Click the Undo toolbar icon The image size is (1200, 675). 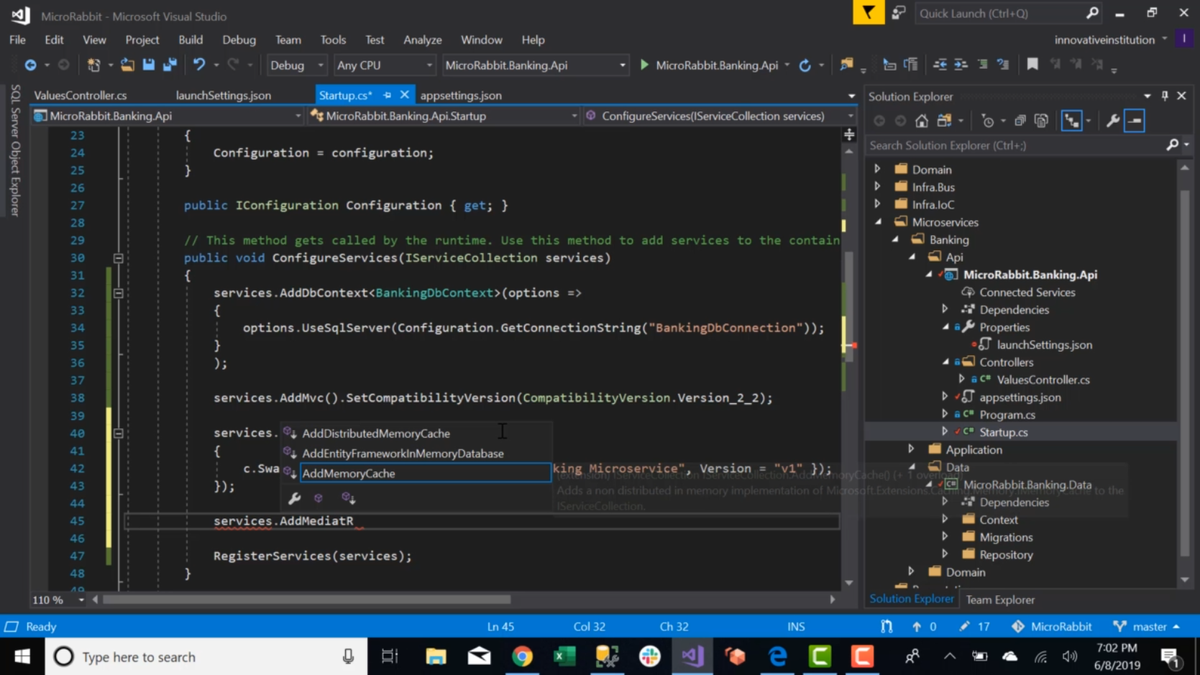tap(199, 65)
